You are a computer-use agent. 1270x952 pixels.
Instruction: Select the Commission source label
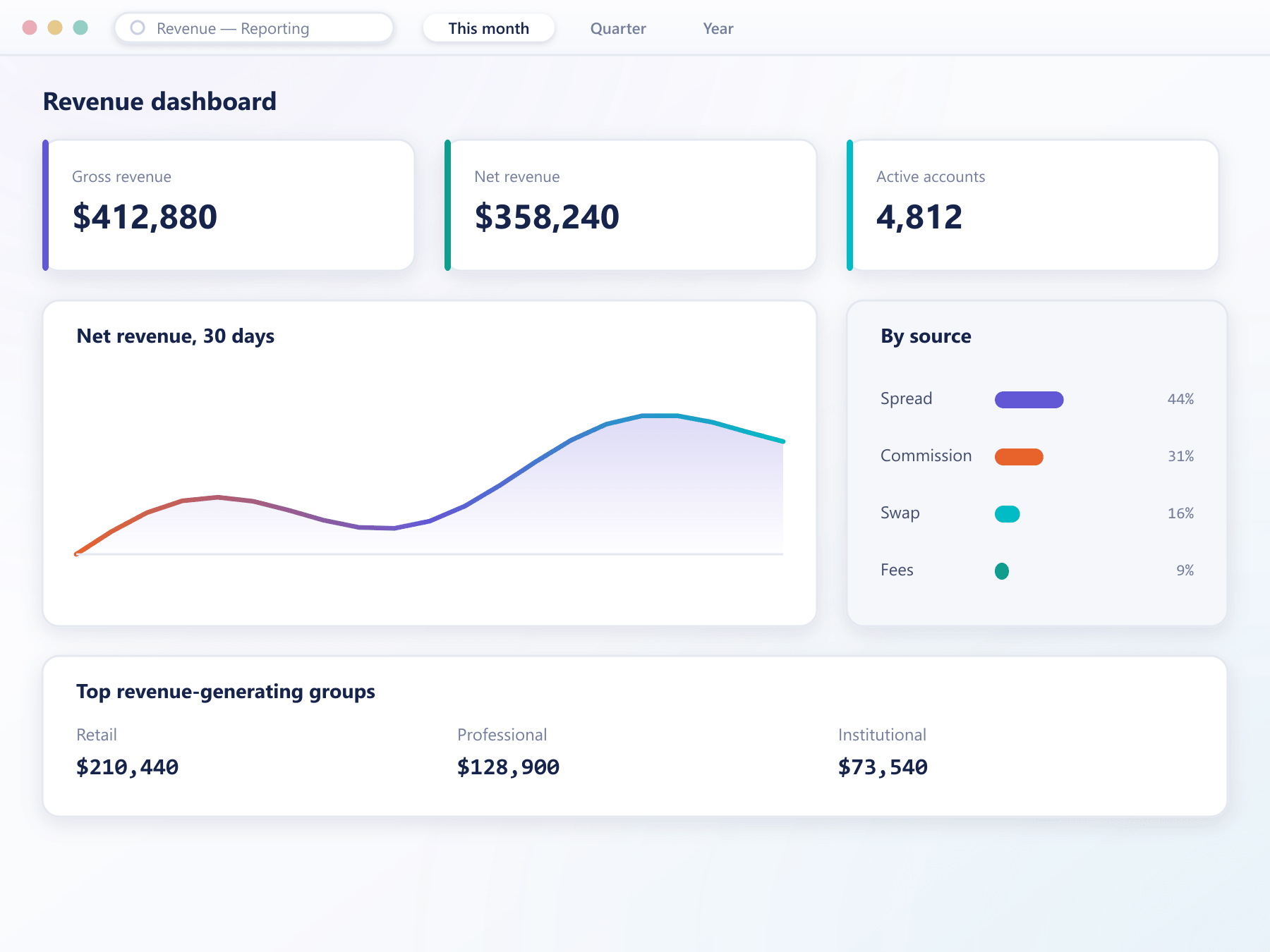pyautogui.click(x=926, y=456)
